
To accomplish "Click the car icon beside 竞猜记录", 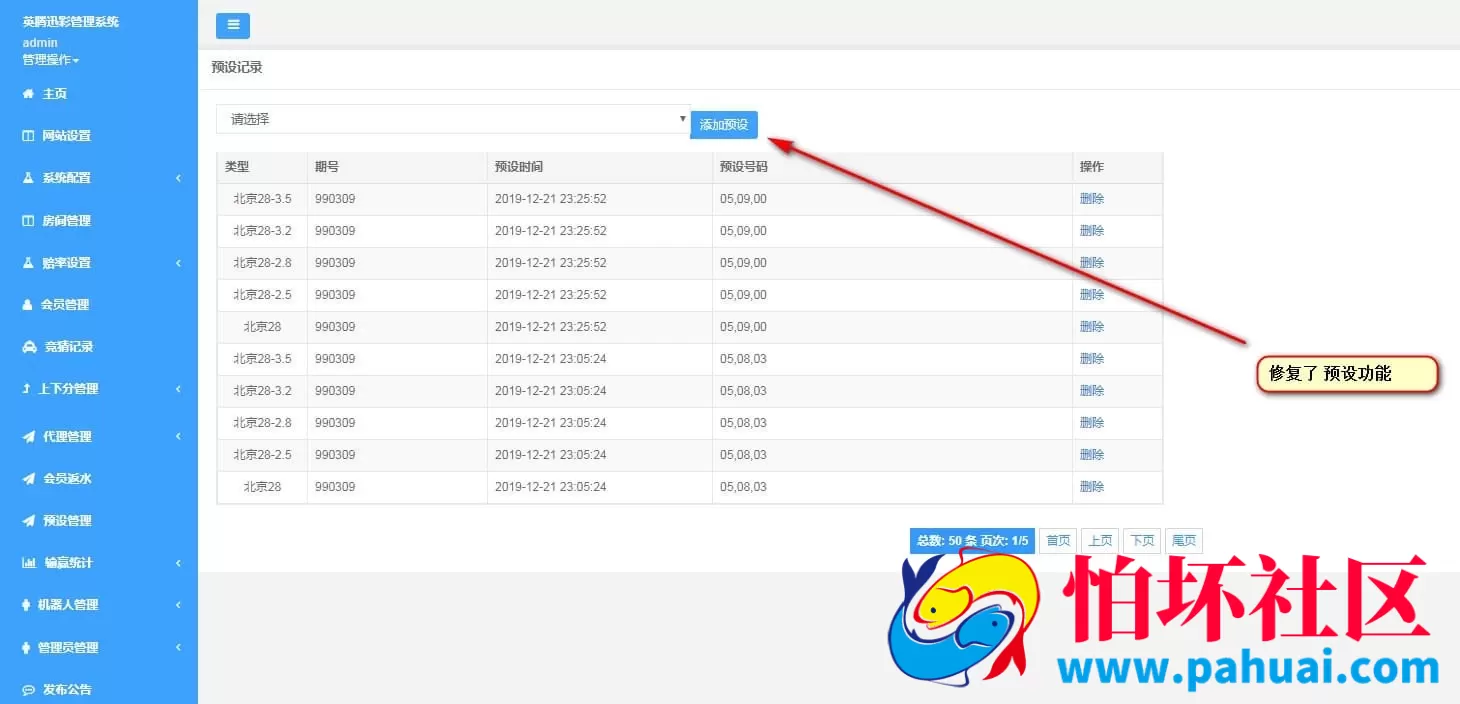I will [x=28, y=347].
